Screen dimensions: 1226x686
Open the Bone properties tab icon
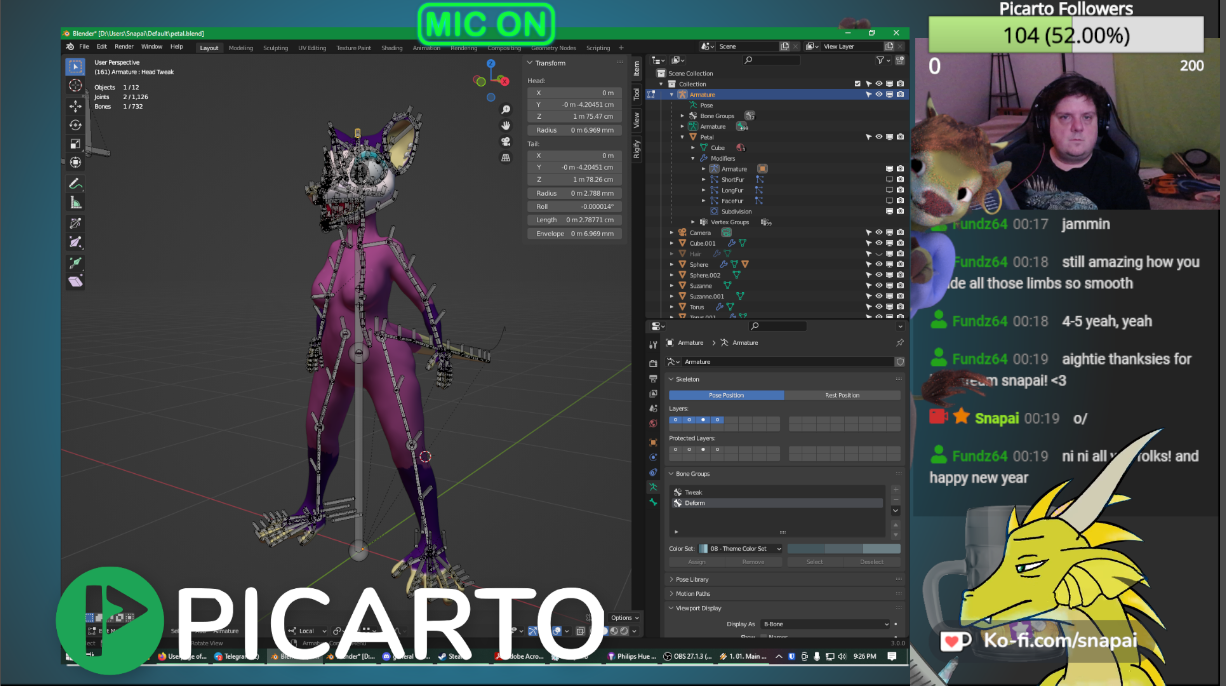point(653,502)
